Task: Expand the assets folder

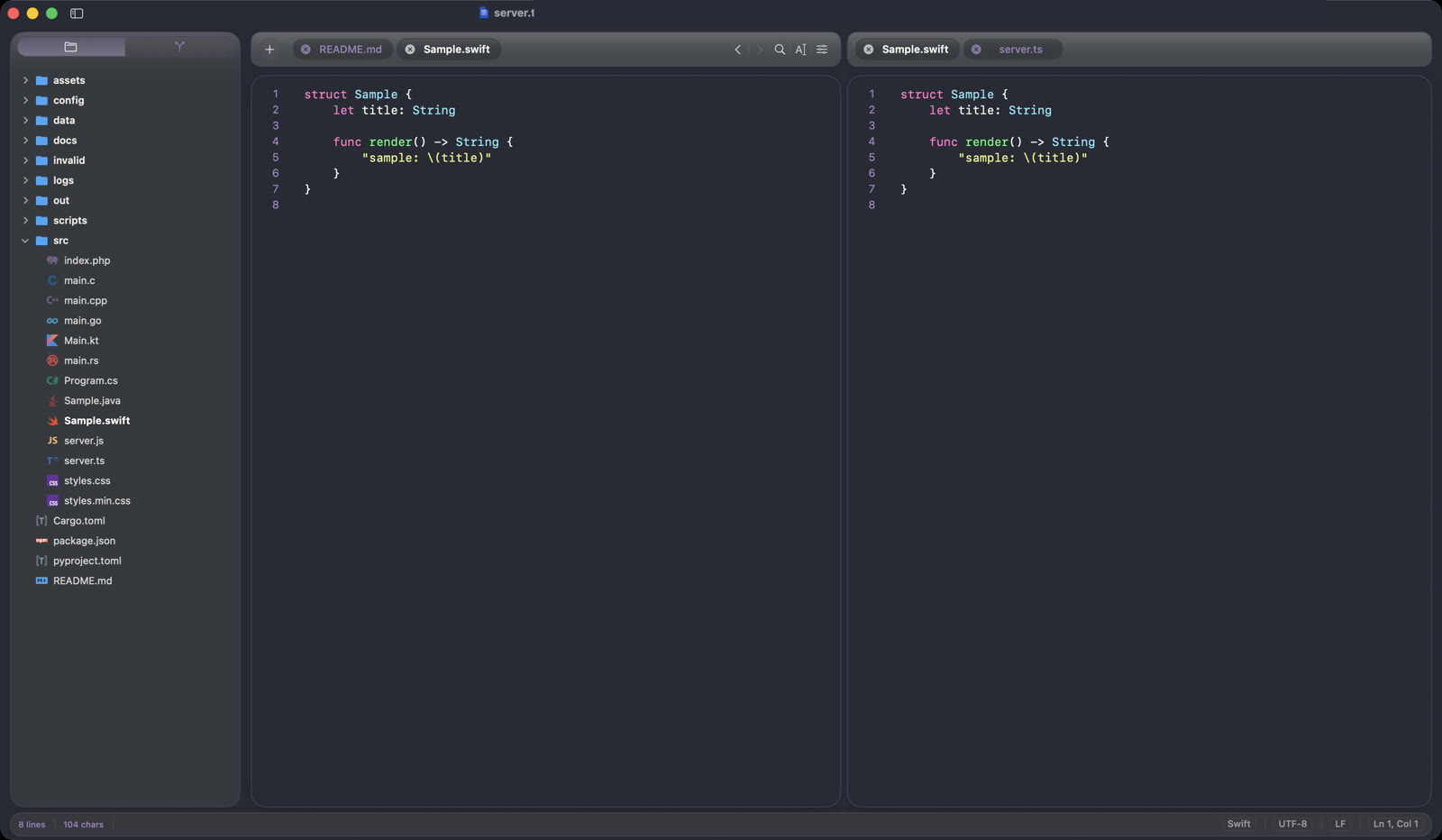Action: click(x=25, y=80)
